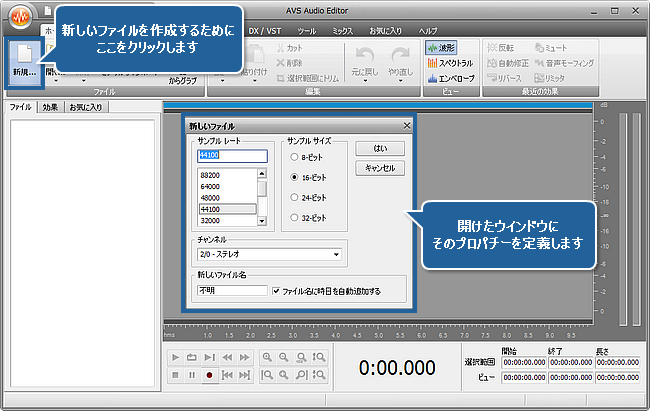This screenshot has height=411, width=650.
Task: Click the fast forward button
Action: point(245,357)
